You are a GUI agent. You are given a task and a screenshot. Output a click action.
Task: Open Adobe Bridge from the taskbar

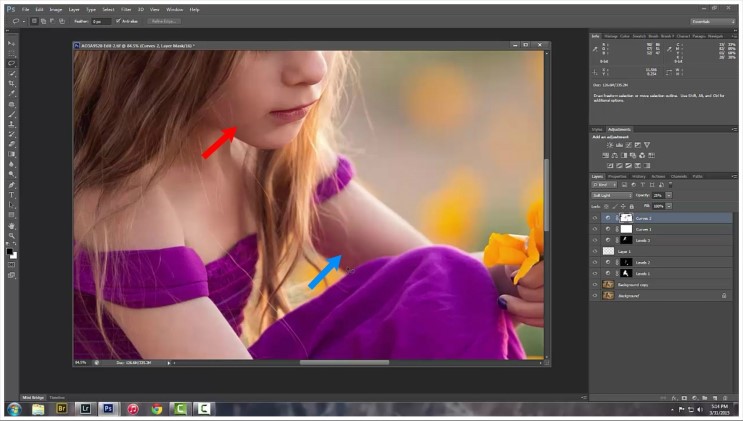[61, 409]
